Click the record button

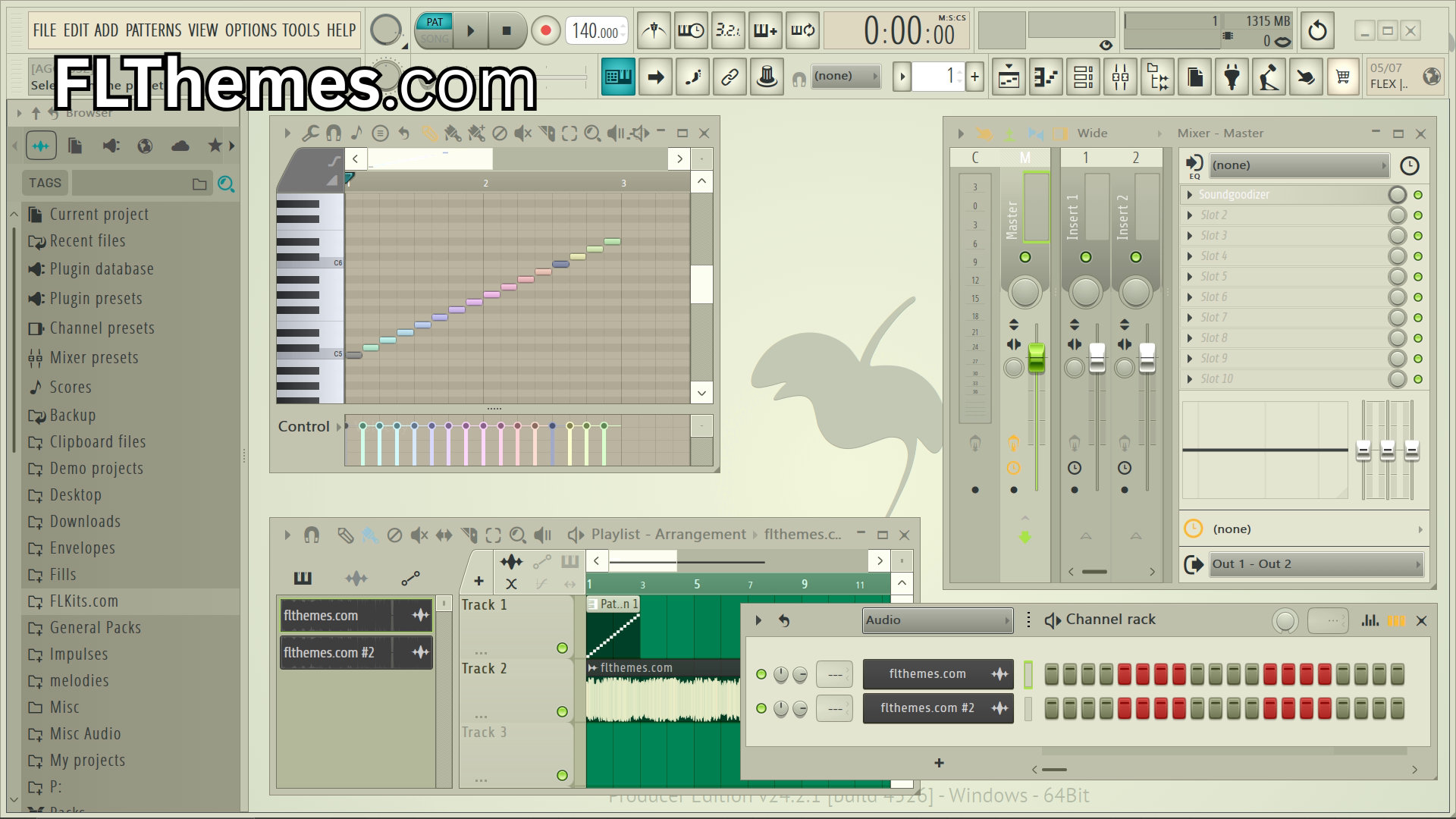[x=544, y=31]
